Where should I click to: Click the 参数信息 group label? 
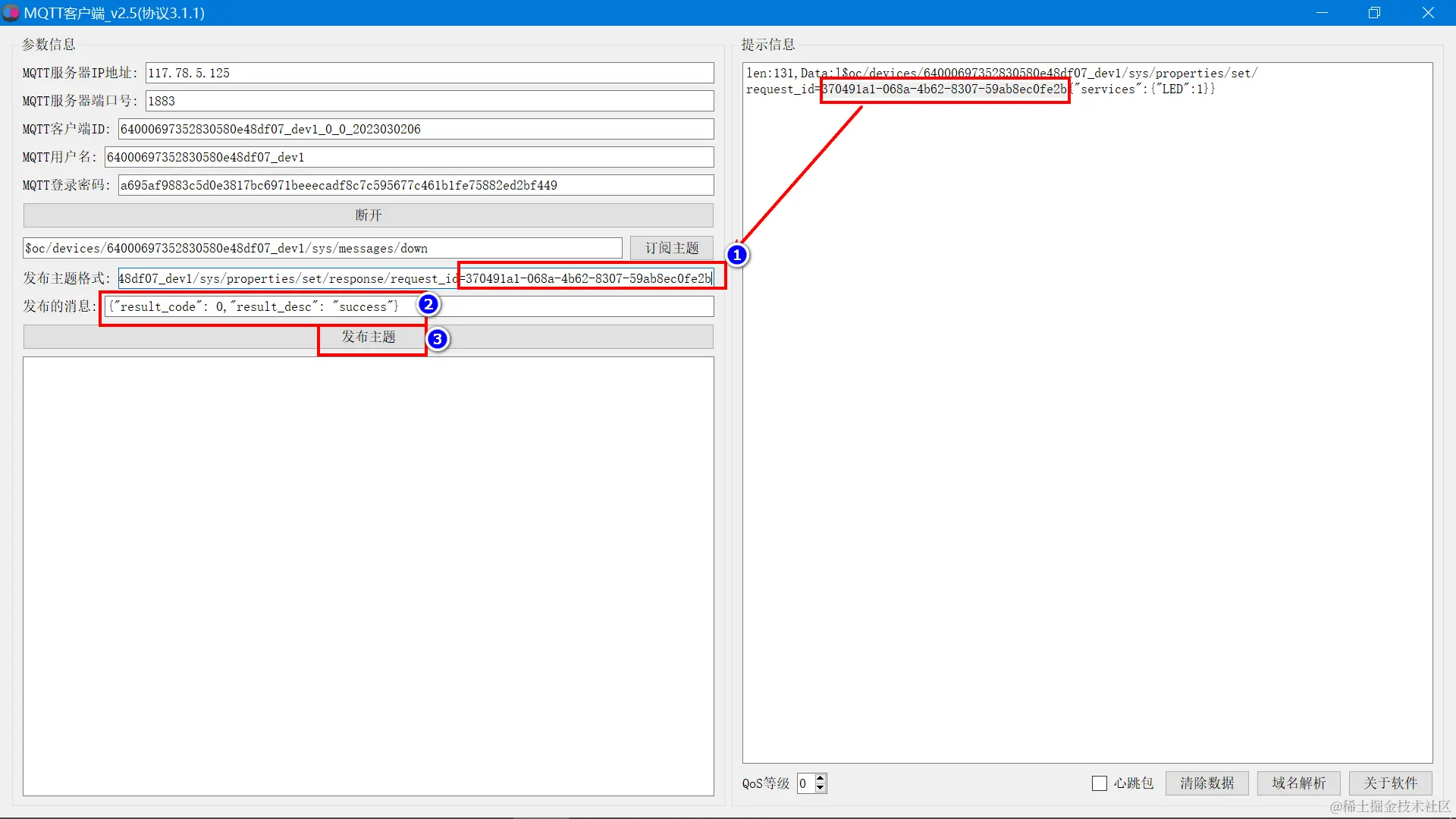click(x=49, y=45)
